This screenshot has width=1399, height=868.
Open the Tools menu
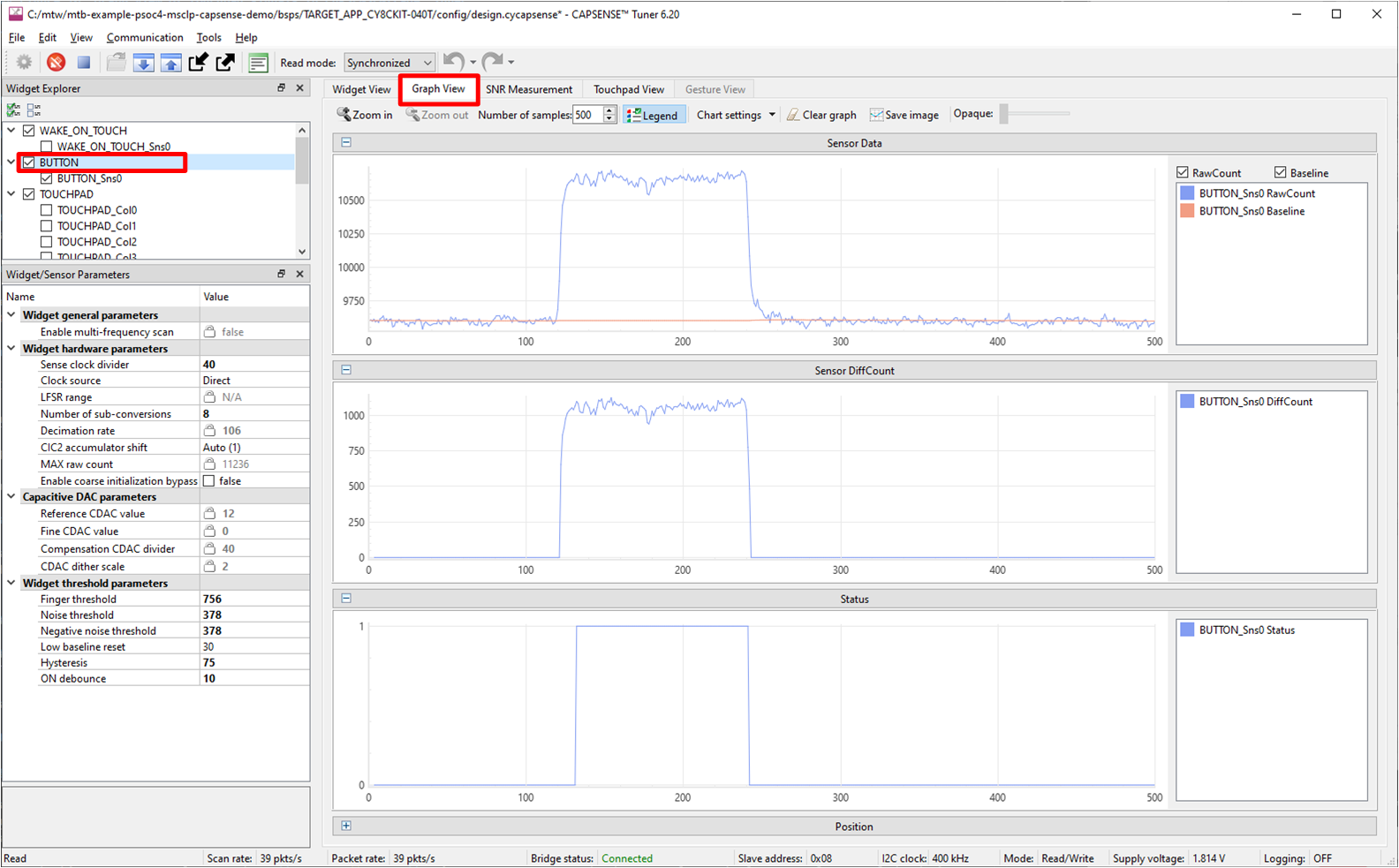[208, 37]
